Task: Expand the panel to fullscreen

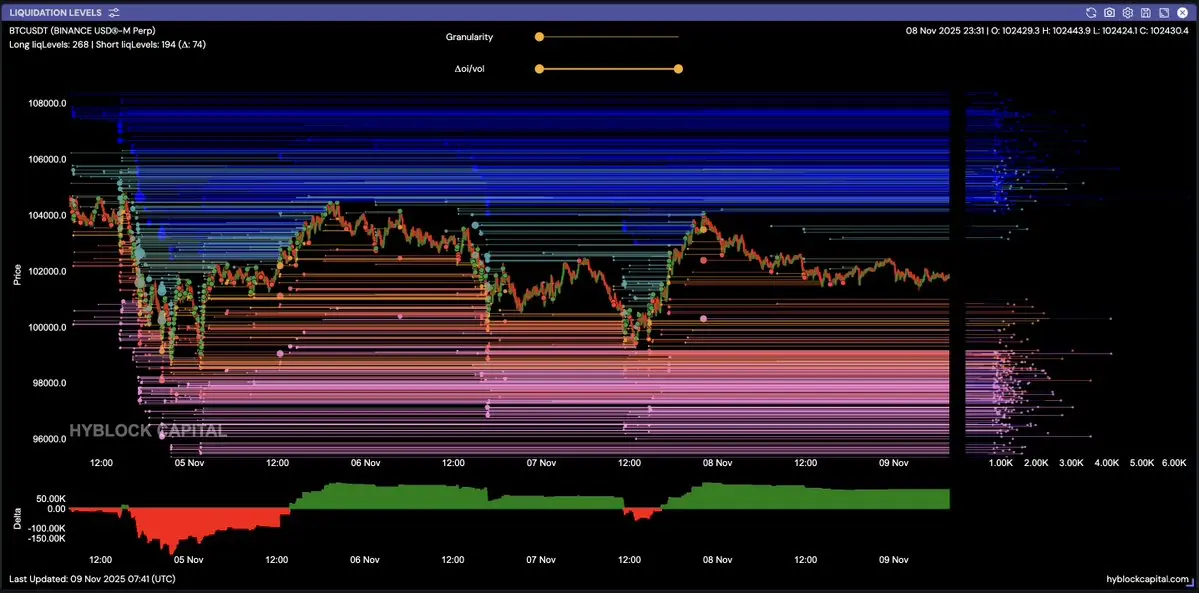Action: (1164, 12)
